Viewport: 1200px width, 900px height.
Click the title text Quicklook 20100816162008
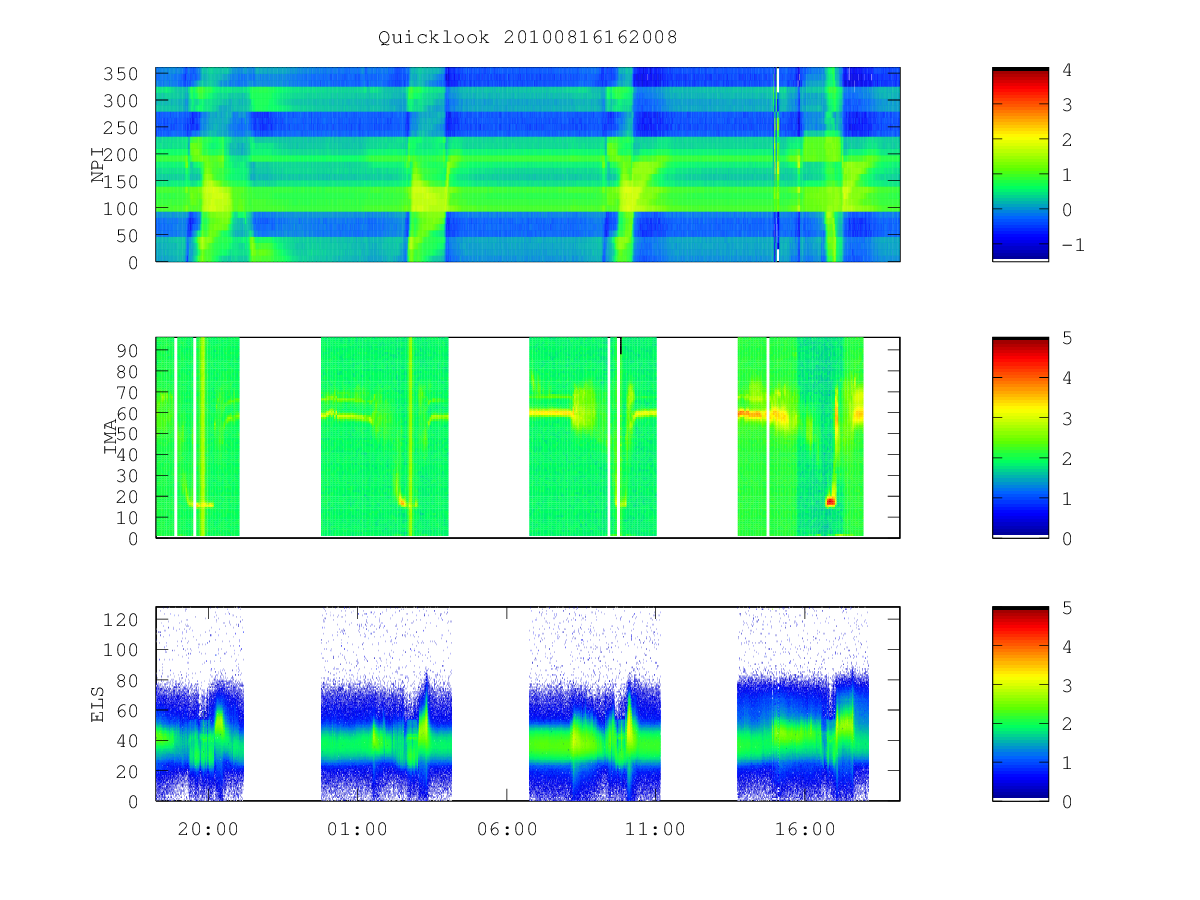tap(528, 38)
